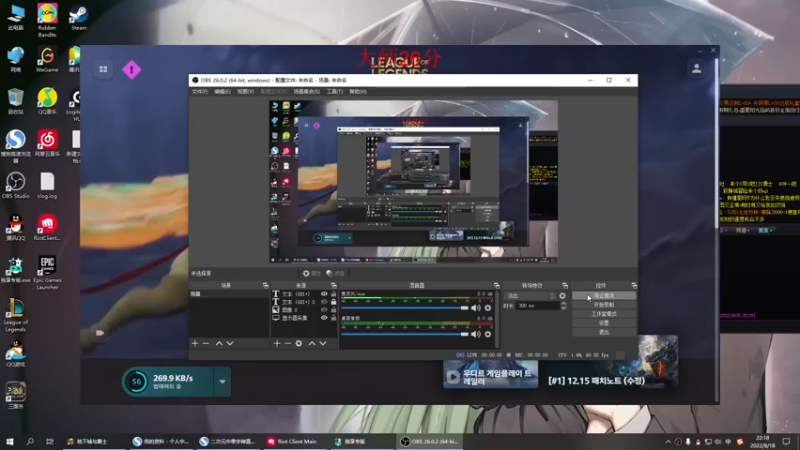This screenshot has width=800, height=450.
Task: Pop out the Audio Mixer dock panel
Action: tap(496, 285)
